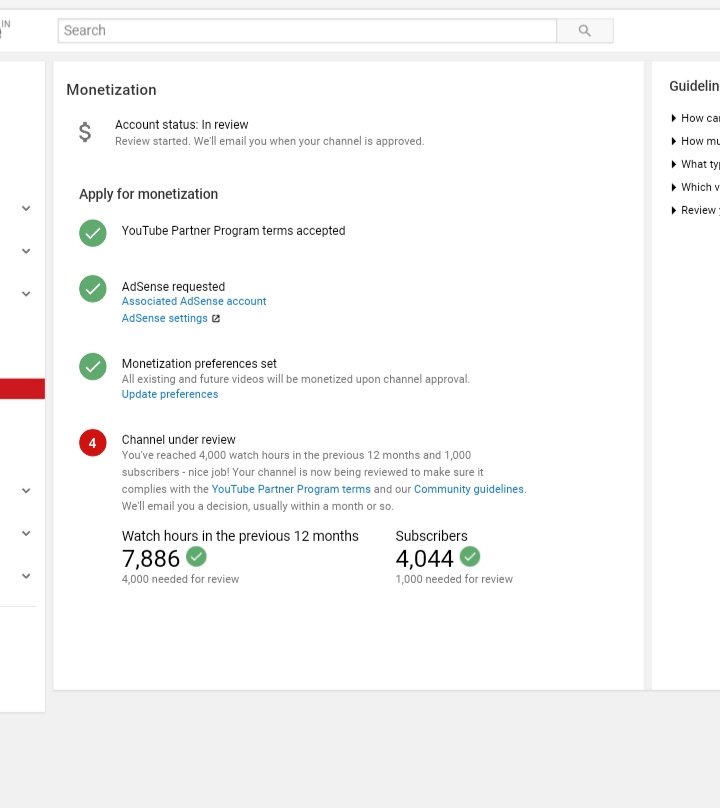Click the Update preferences link
This screenshot has height=808, width=720.
(170, 394)
